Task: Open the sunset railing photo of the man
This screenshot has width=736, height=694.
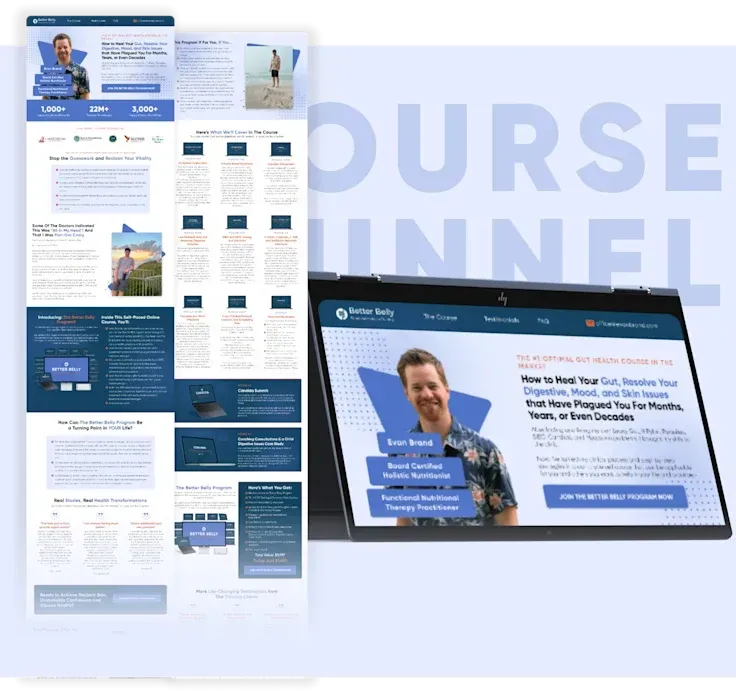Action: [137, 264]
